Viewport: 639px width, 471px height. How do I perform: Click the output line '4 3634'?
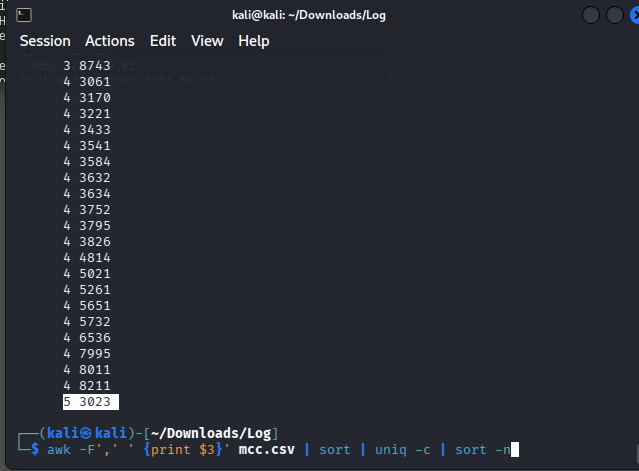pyautogui.click(x=87, y=194)
